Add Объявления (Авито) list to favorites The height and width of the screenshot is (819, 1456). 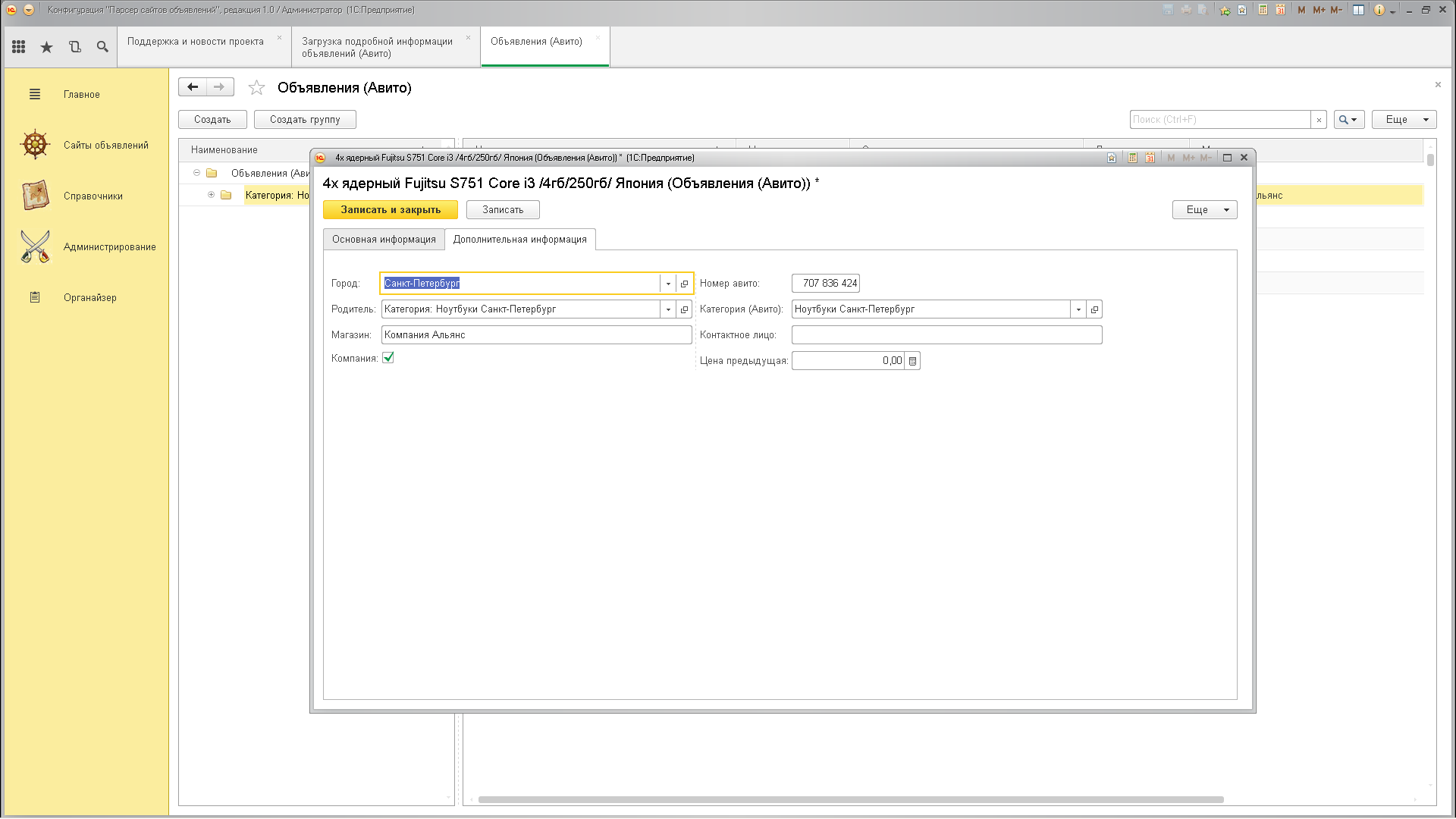(256, 88)
